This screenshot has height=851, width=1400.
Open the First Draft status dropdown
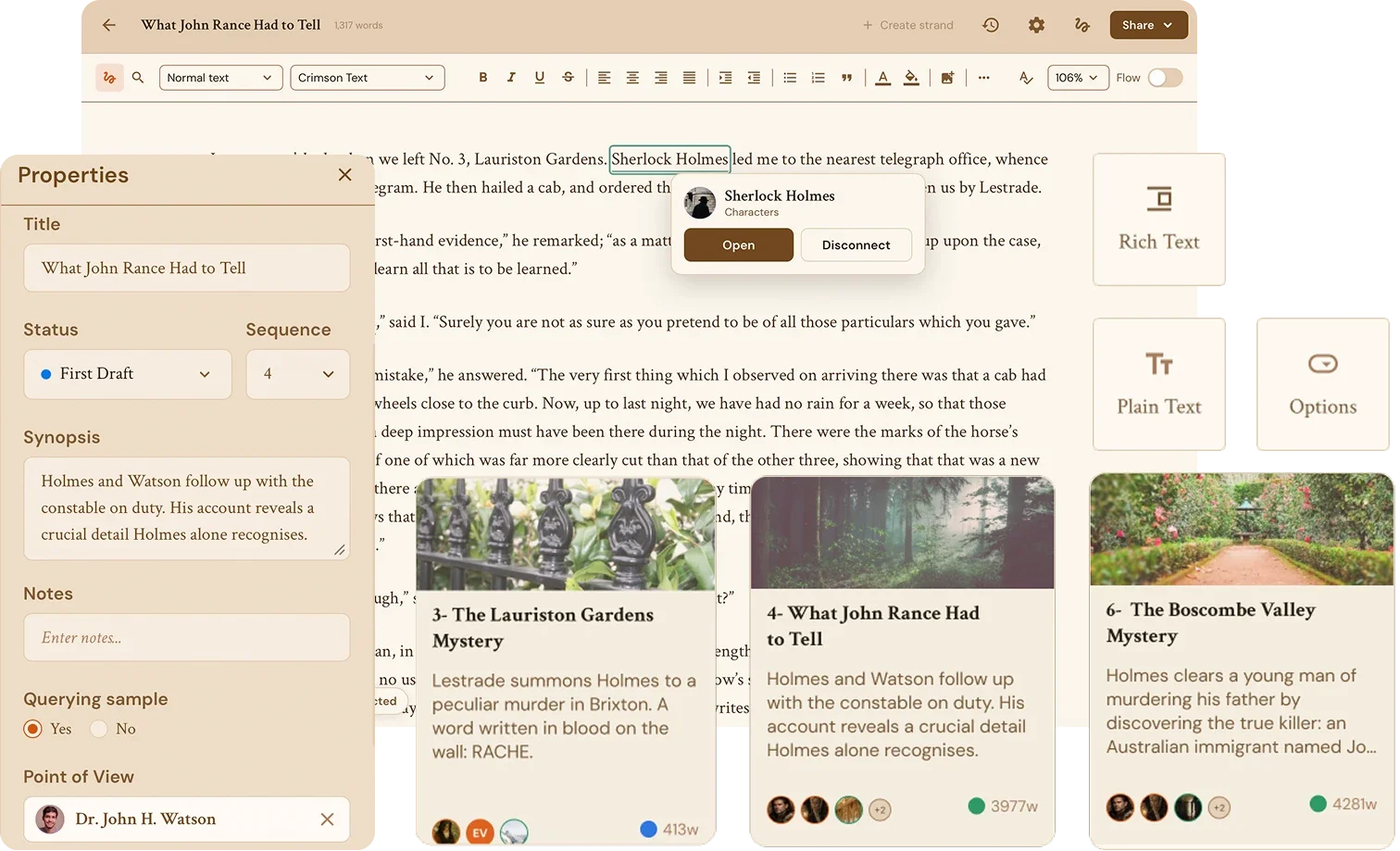[x=128, y=374]
